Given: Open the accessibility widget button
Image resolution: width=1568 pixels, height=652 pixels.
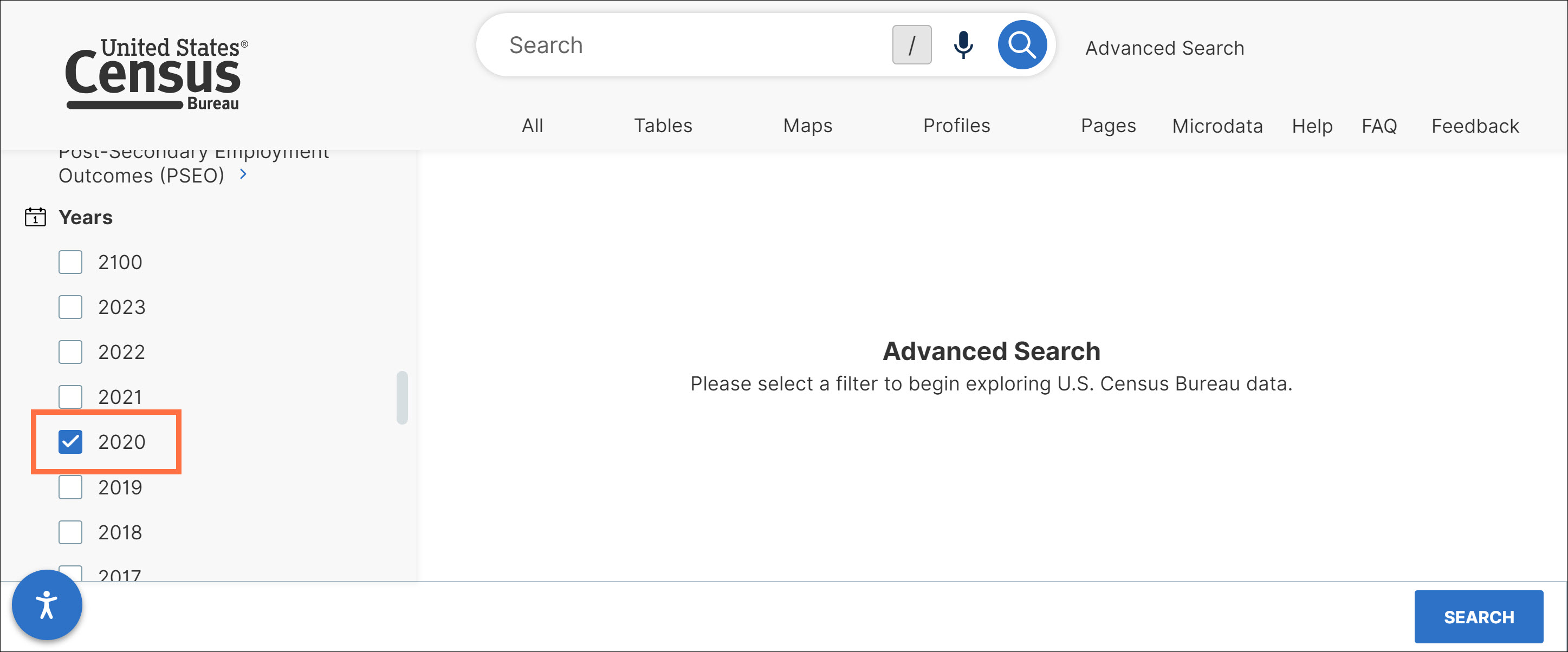Looking at the screenshot, I should pos(47,604).
